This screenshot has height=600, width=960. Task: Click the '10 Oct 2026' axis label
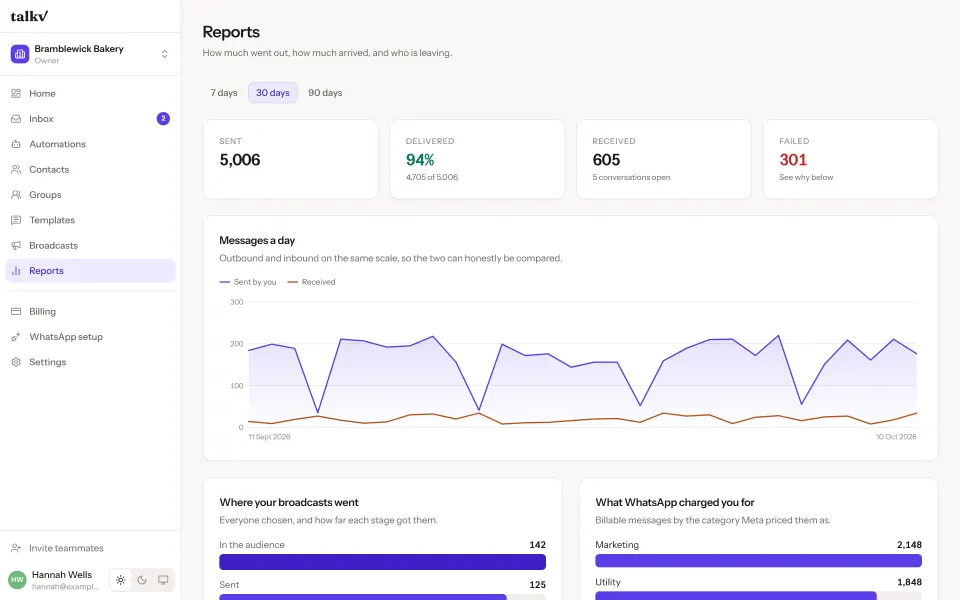point(896,437)
